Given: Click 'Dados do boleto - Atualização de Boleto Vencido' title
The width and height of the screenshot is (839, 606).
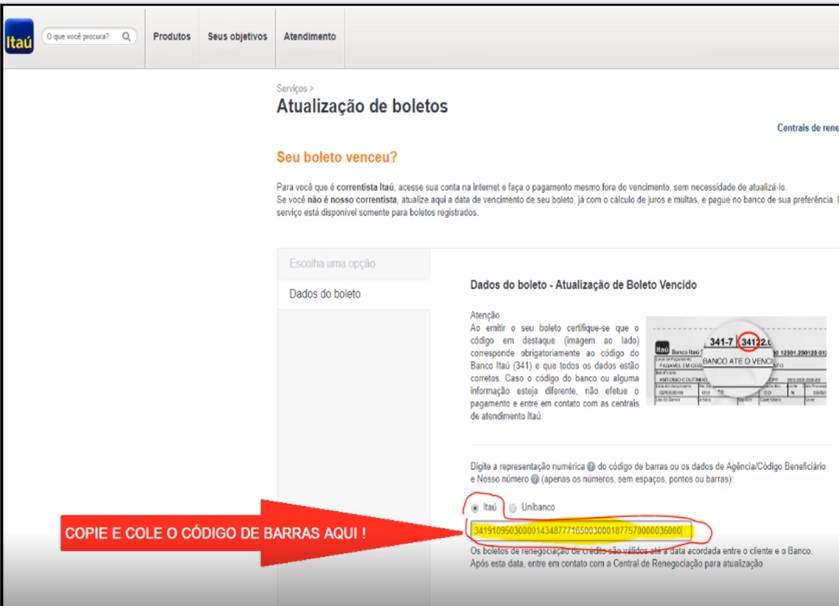Looking at the screenshot, I should point(583,285).
